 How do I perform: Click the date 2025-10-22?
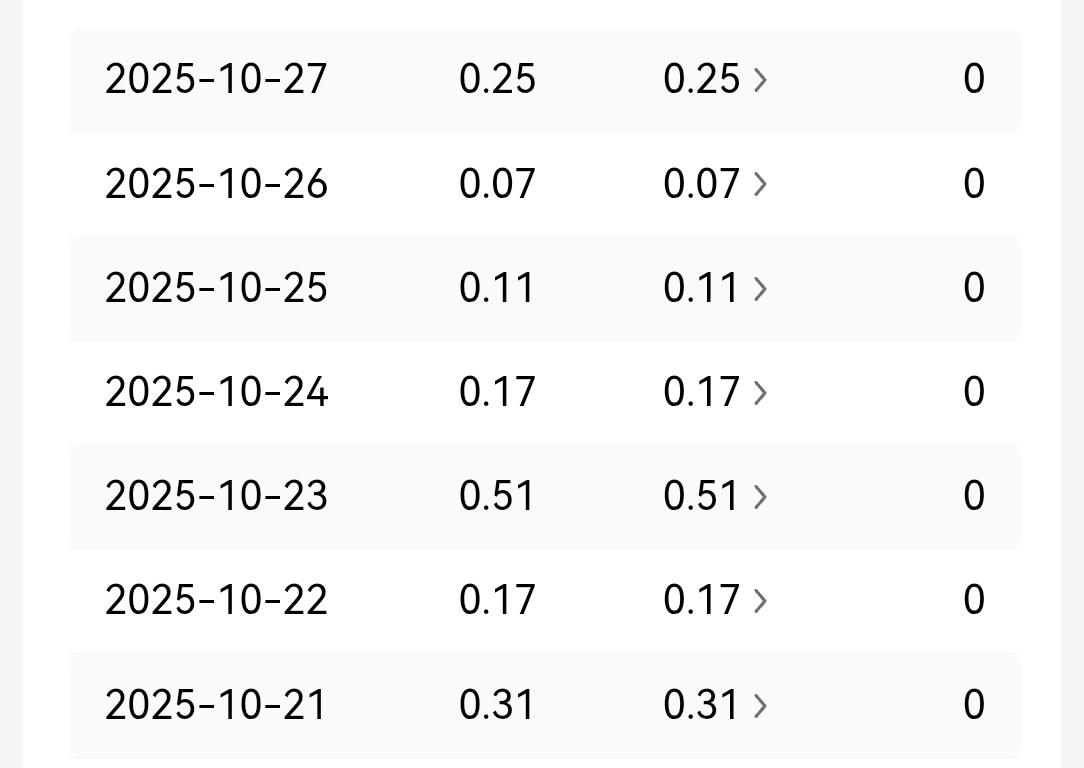click(x=216, y=601)
